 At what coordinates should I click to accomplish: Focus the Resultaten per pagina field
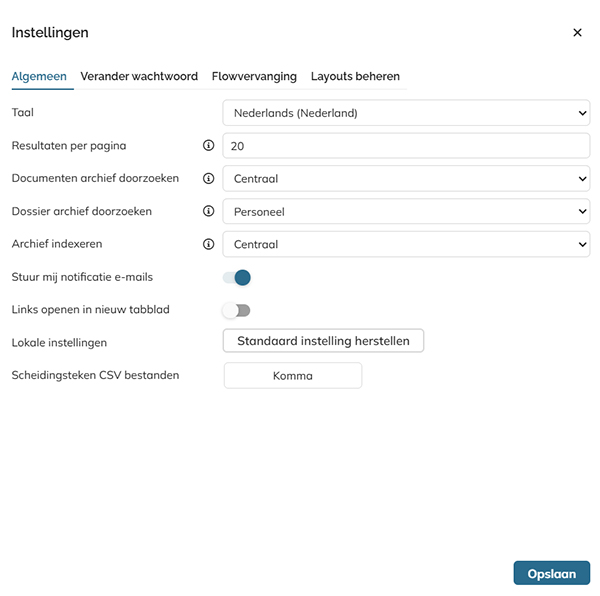click(406, 146)
